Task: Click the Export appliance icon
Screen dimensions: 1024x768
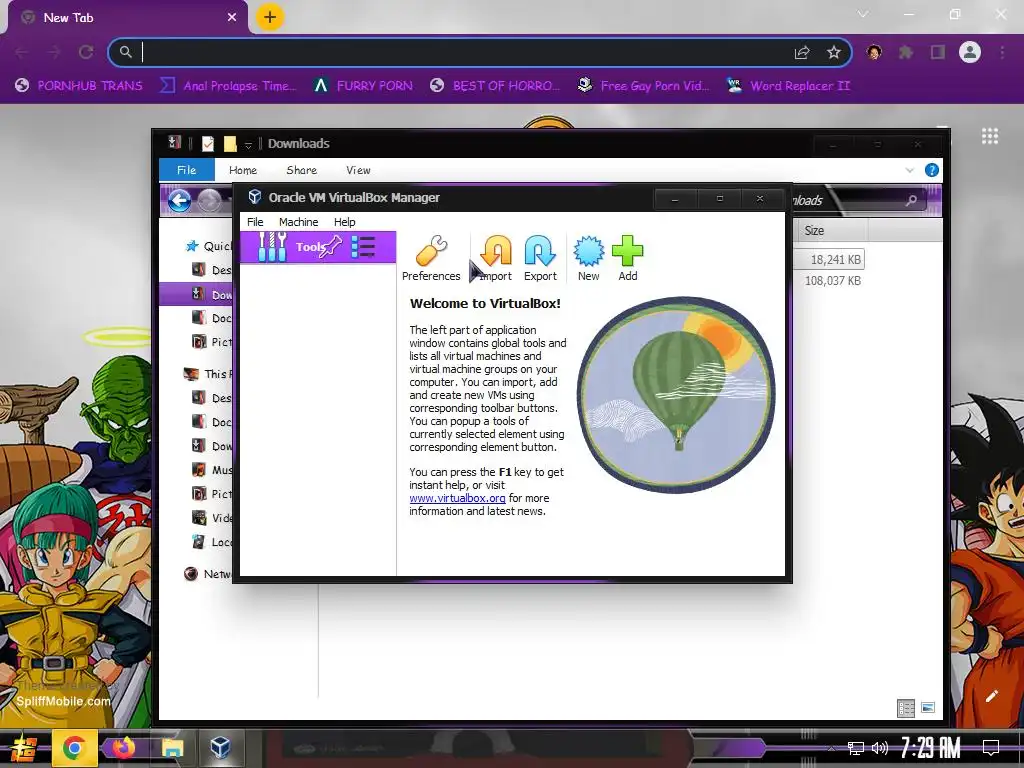Action: (540, 259)
